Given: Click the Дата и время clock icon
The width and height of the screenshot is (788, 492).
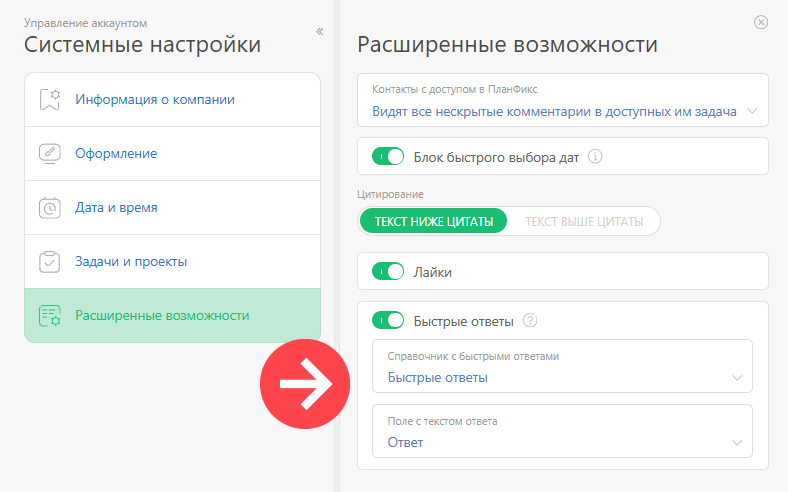Looking at the screenshot, I should click(x=50, y=208).
